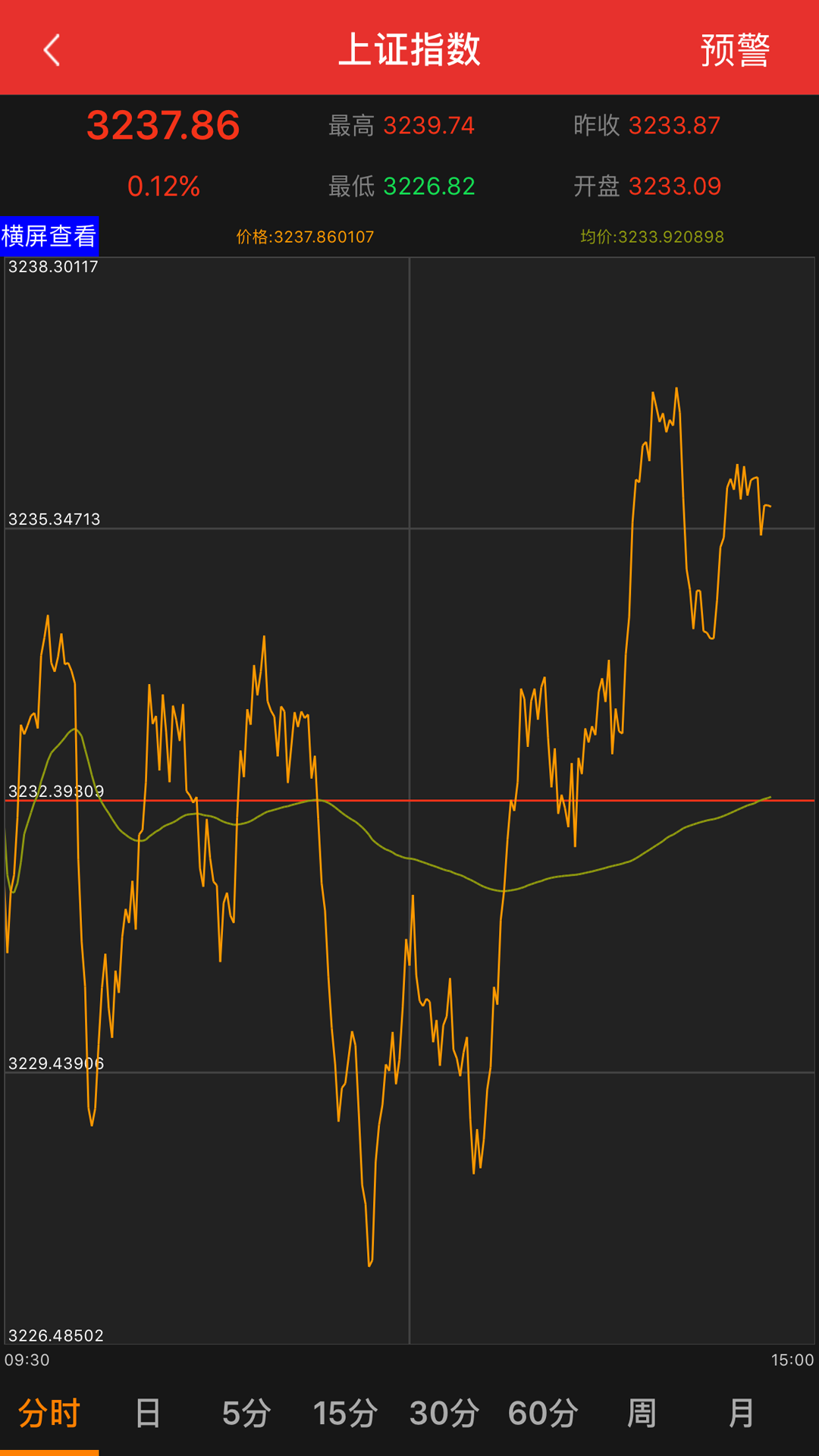Screen dimensions: 819x1456
Task: Tap the 昨收 3233.87 previous close
Action: [647, 125]
